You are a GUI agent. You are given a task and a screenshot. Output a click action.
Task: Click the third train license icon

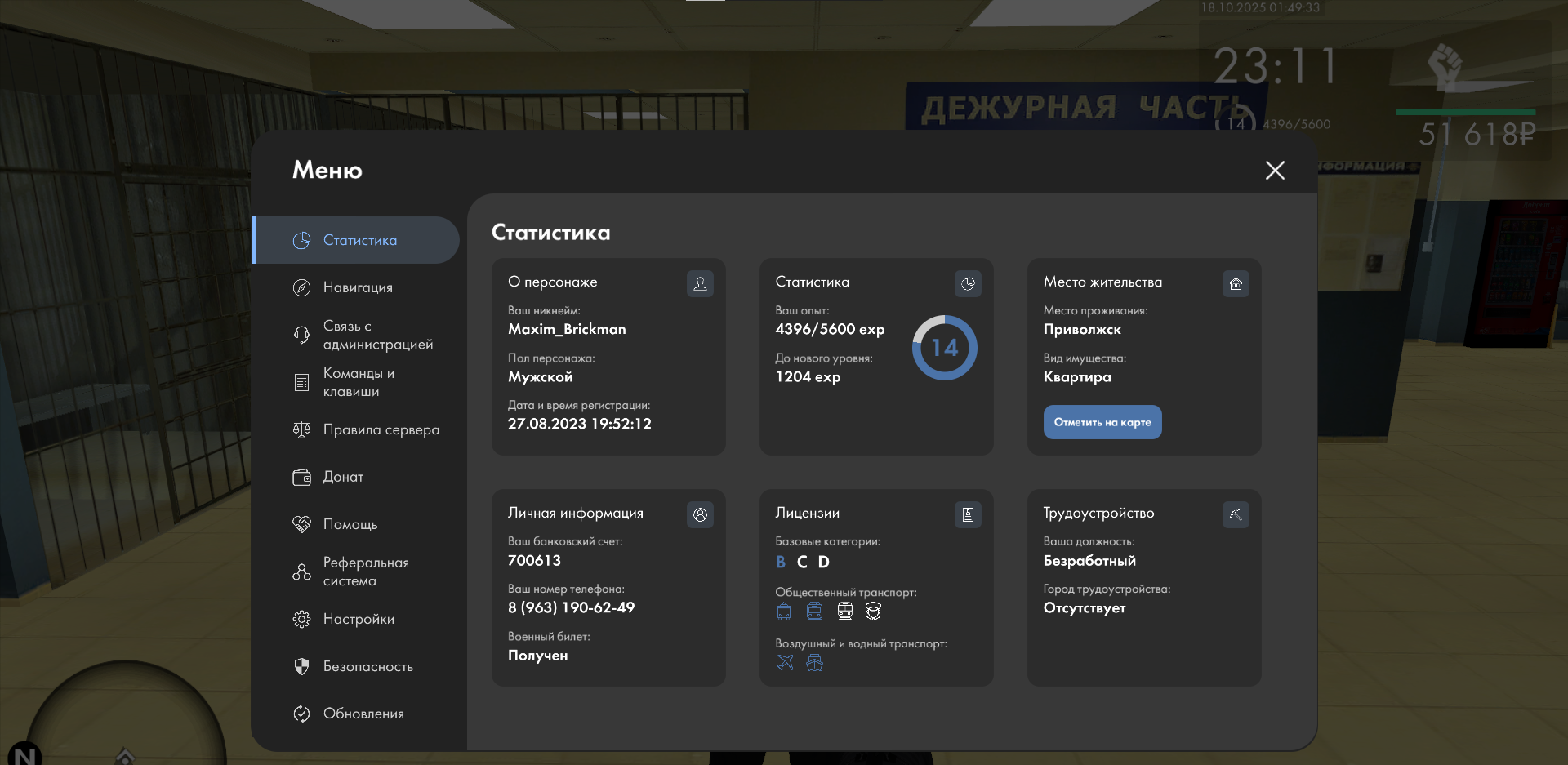click(844, 612)
